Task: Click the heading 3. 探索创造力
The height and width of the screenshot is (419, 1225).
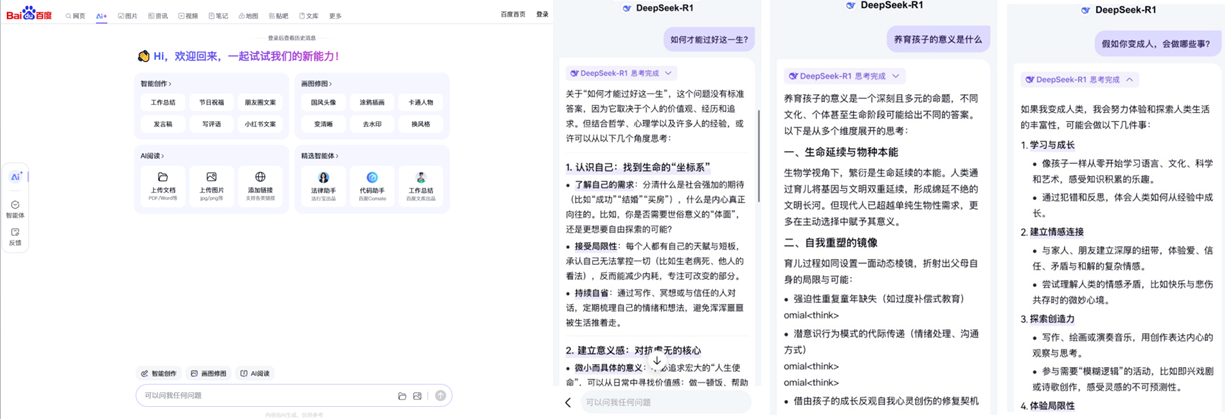Action: point(1050,320)
